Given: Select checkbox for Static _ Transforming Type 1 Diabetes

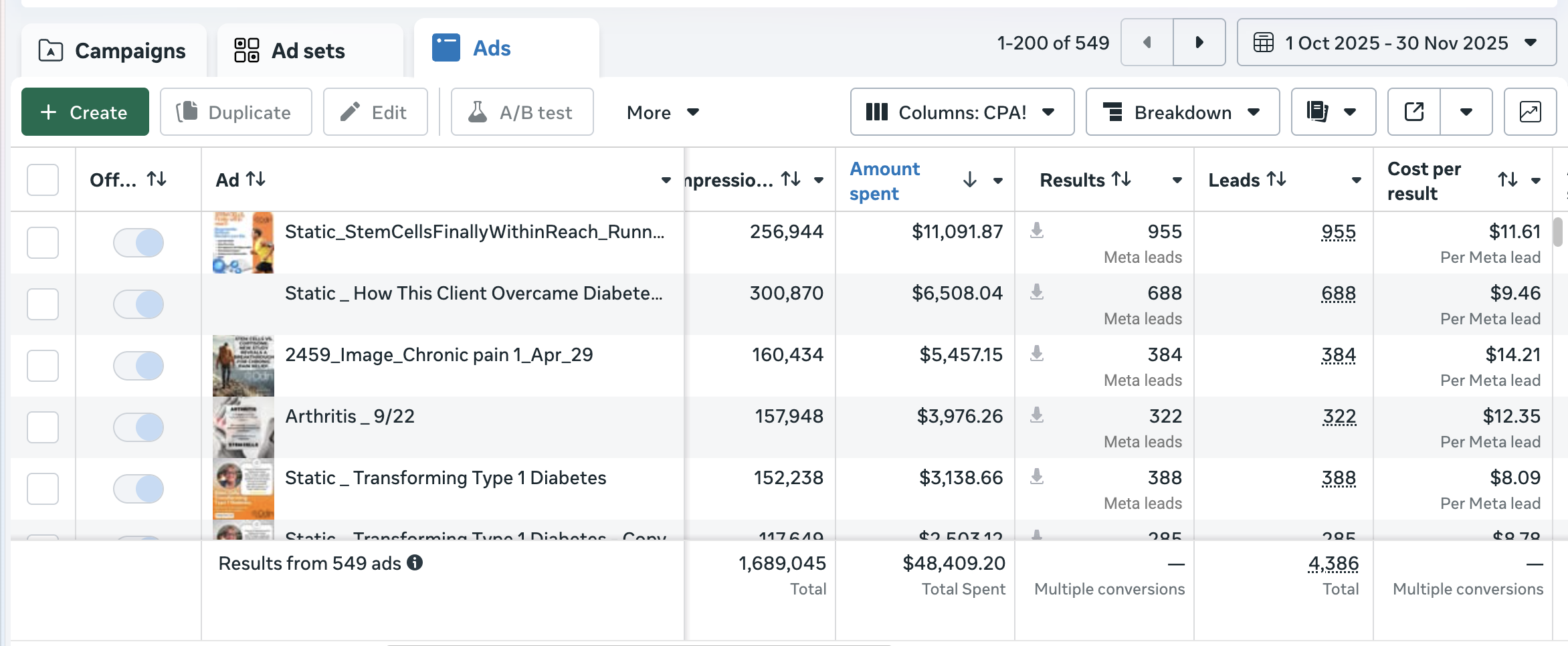Looking at the screenshot, I should click(x=43, y=489).
